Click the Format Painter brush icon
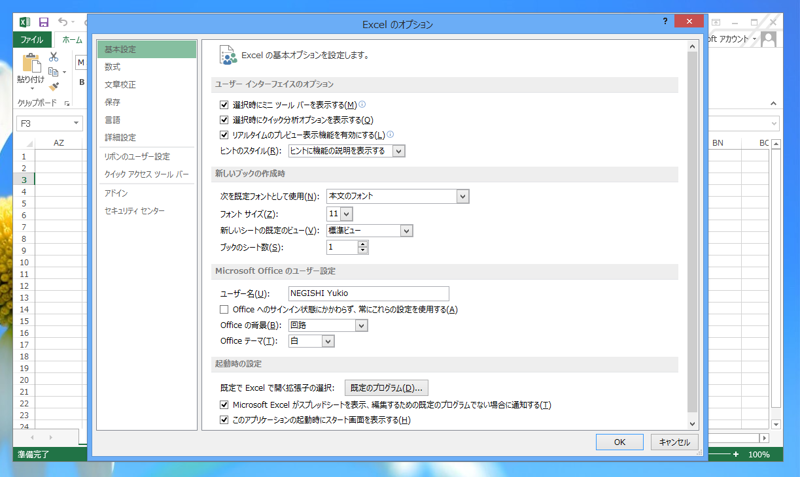This screenshot has width=800, height=477. (x=54, y=87)
